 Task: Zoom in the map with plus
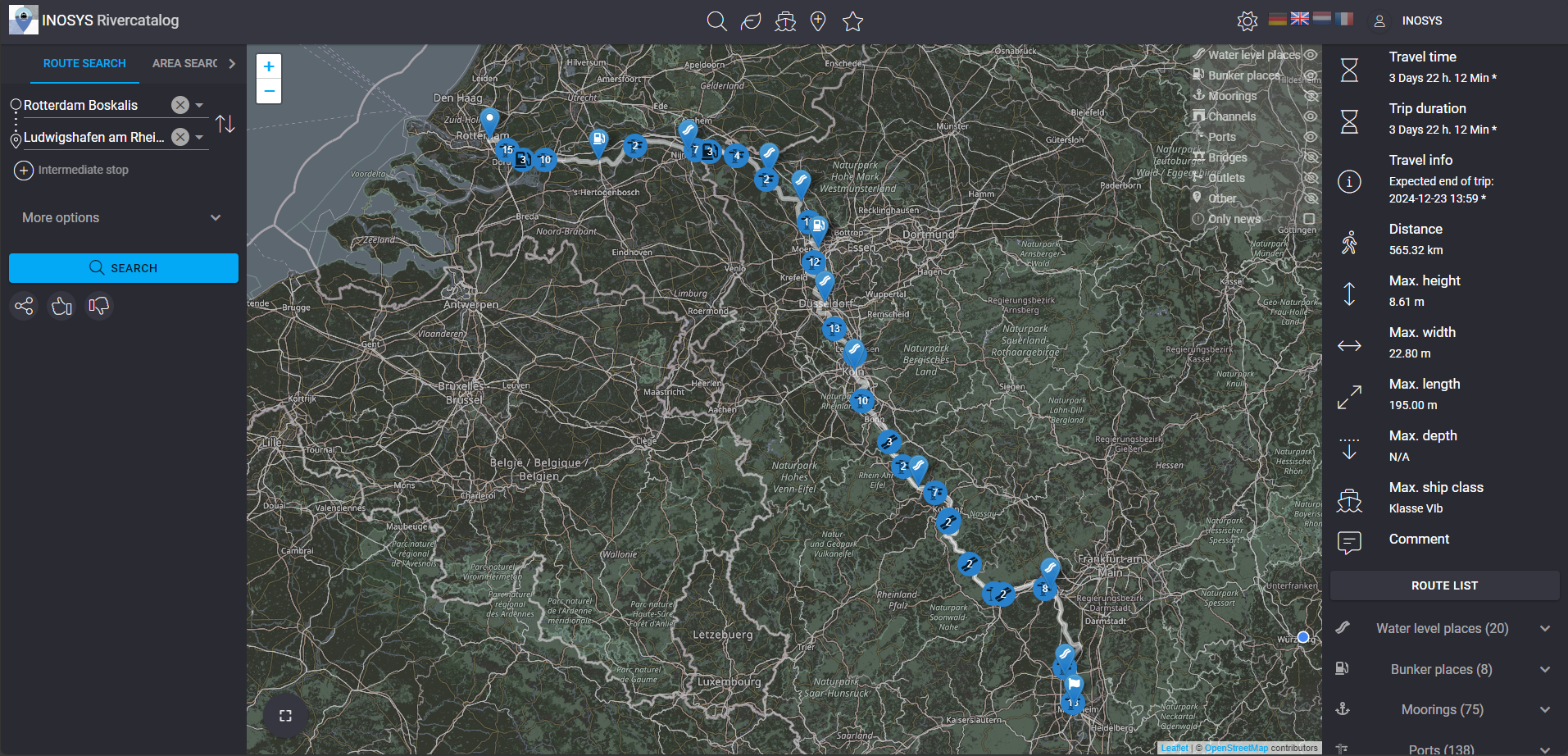(269, 66)
